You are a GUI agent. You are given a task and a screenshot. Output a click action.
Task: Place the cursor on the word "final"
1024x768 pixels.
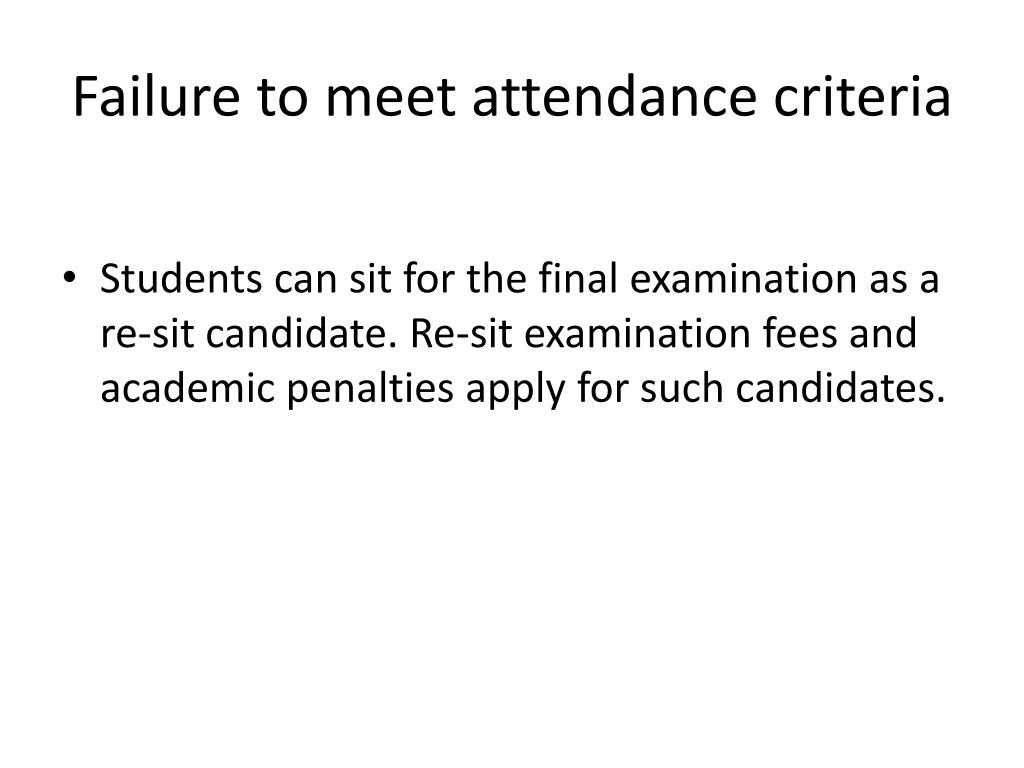point(579,279)
